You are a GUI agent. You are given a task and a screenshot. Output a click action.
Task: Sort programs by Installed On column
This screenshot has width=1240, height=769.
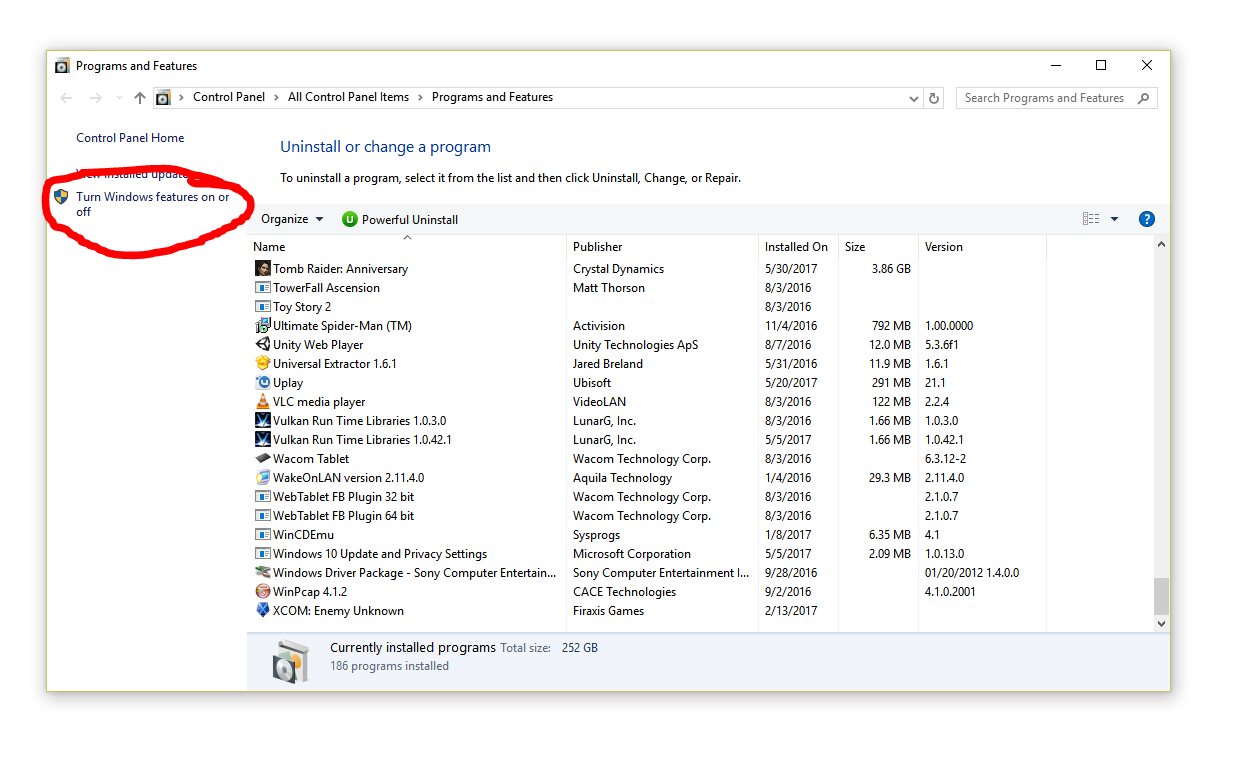click(x=796, y=247)
